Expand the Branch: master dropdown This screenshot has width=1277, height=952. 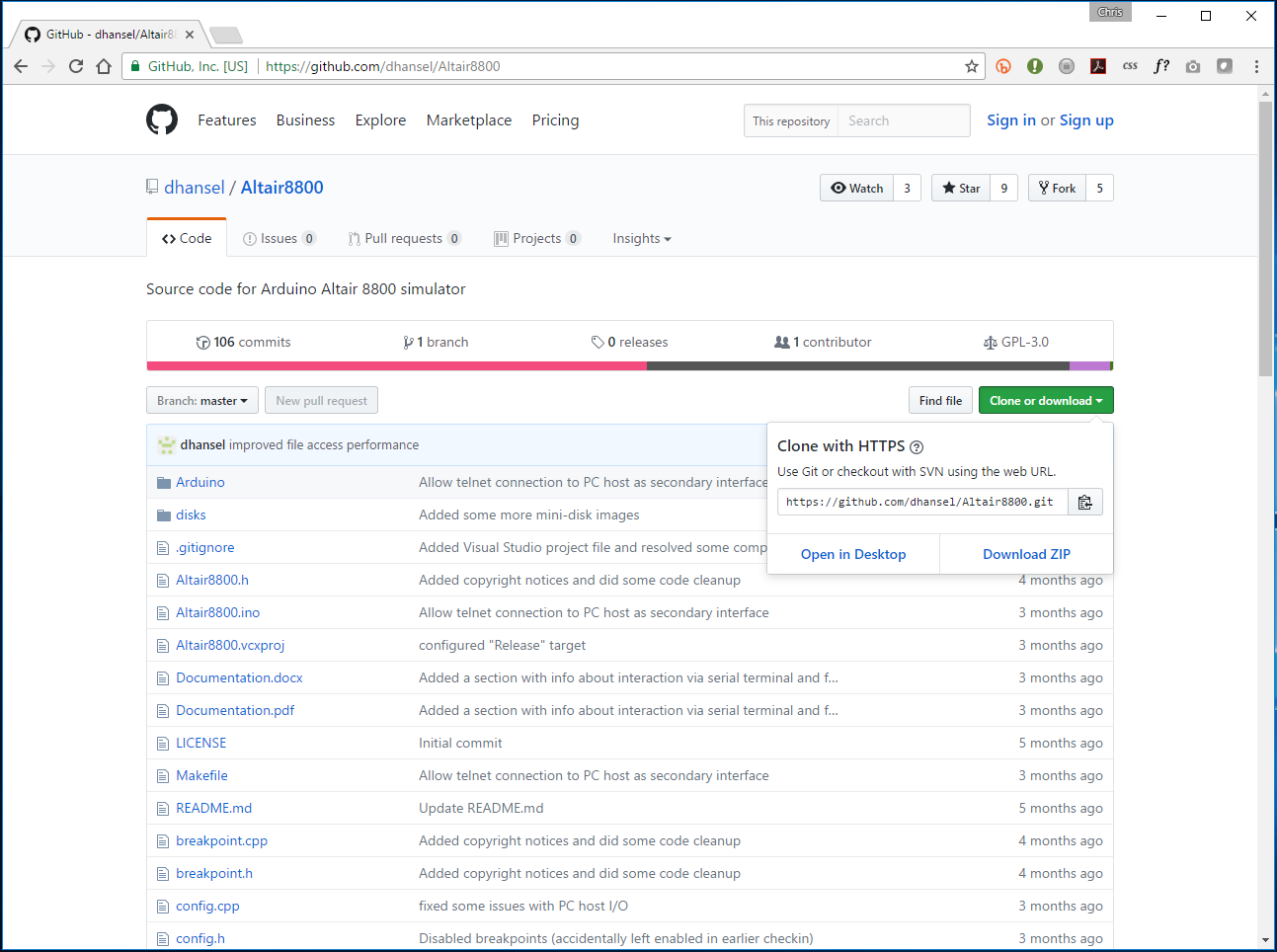pyautogui.click(x=202, y=400)
